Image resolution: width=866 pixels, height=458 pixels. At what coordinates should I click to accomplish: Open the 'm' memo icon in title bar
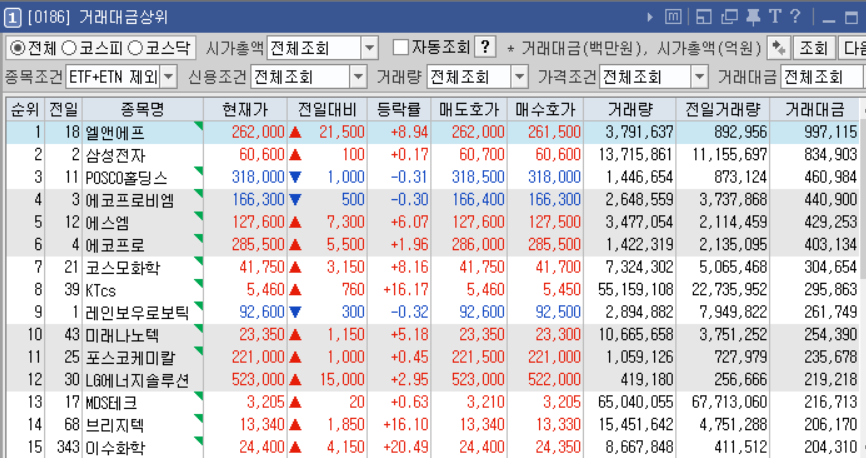tap(673, 17)
